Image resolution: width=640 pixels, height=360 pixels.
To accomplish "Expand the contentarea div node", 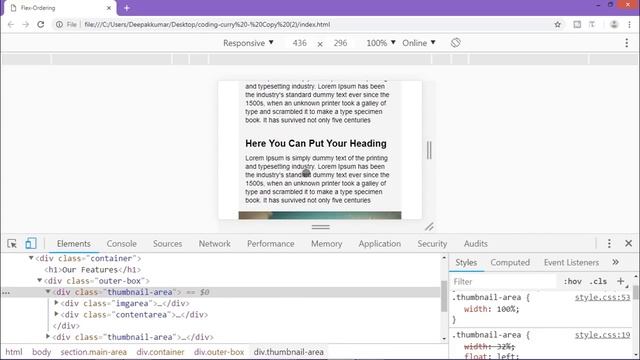I will (56, 314).
